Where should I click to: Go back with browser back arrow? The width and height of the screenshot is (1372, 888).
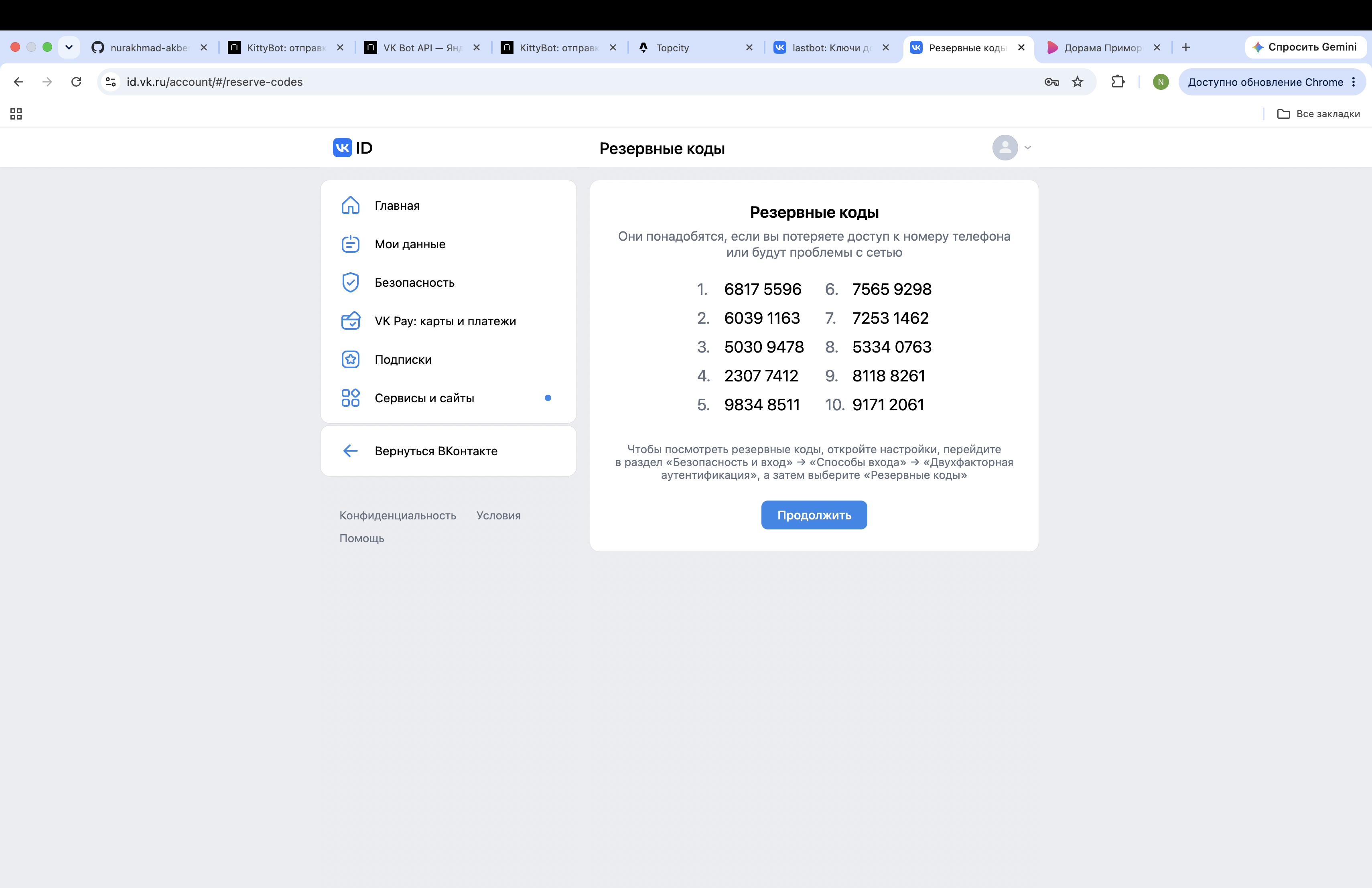tap(18, 82)
